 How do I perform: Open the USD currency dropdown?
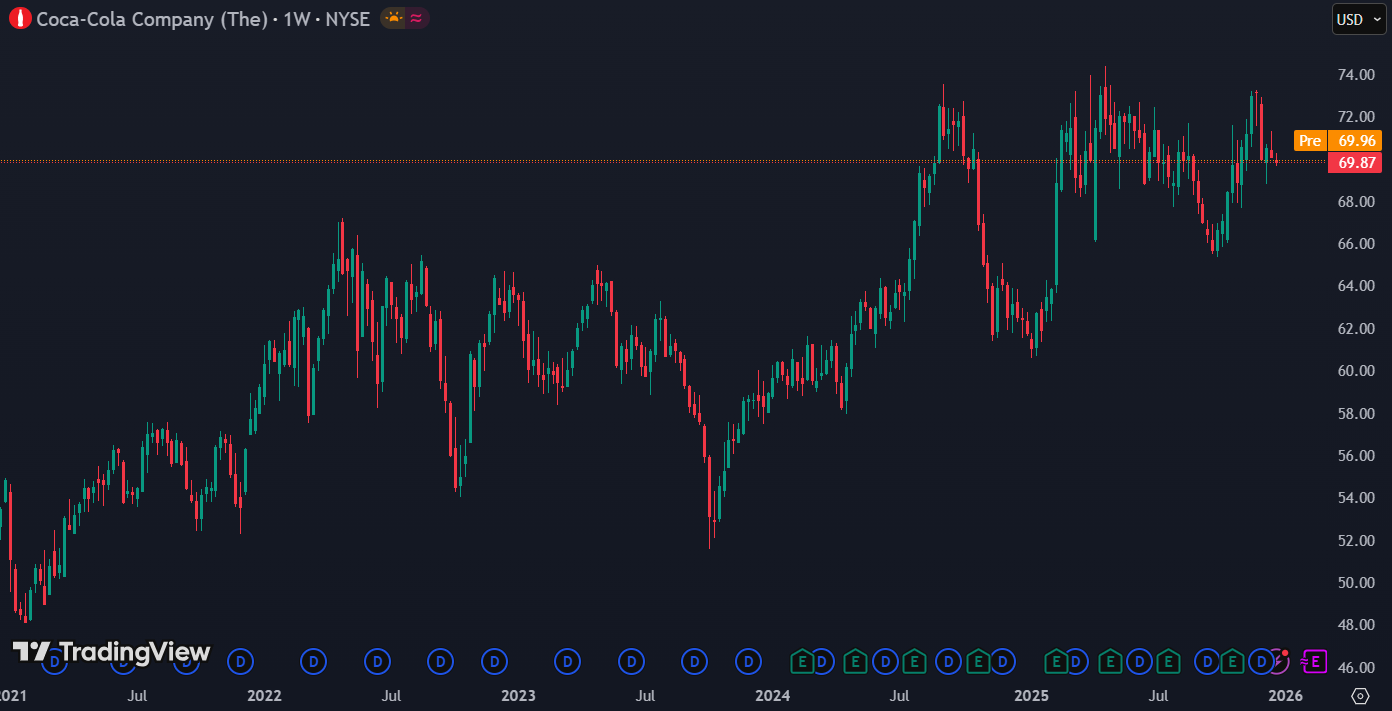(1359, 19)
